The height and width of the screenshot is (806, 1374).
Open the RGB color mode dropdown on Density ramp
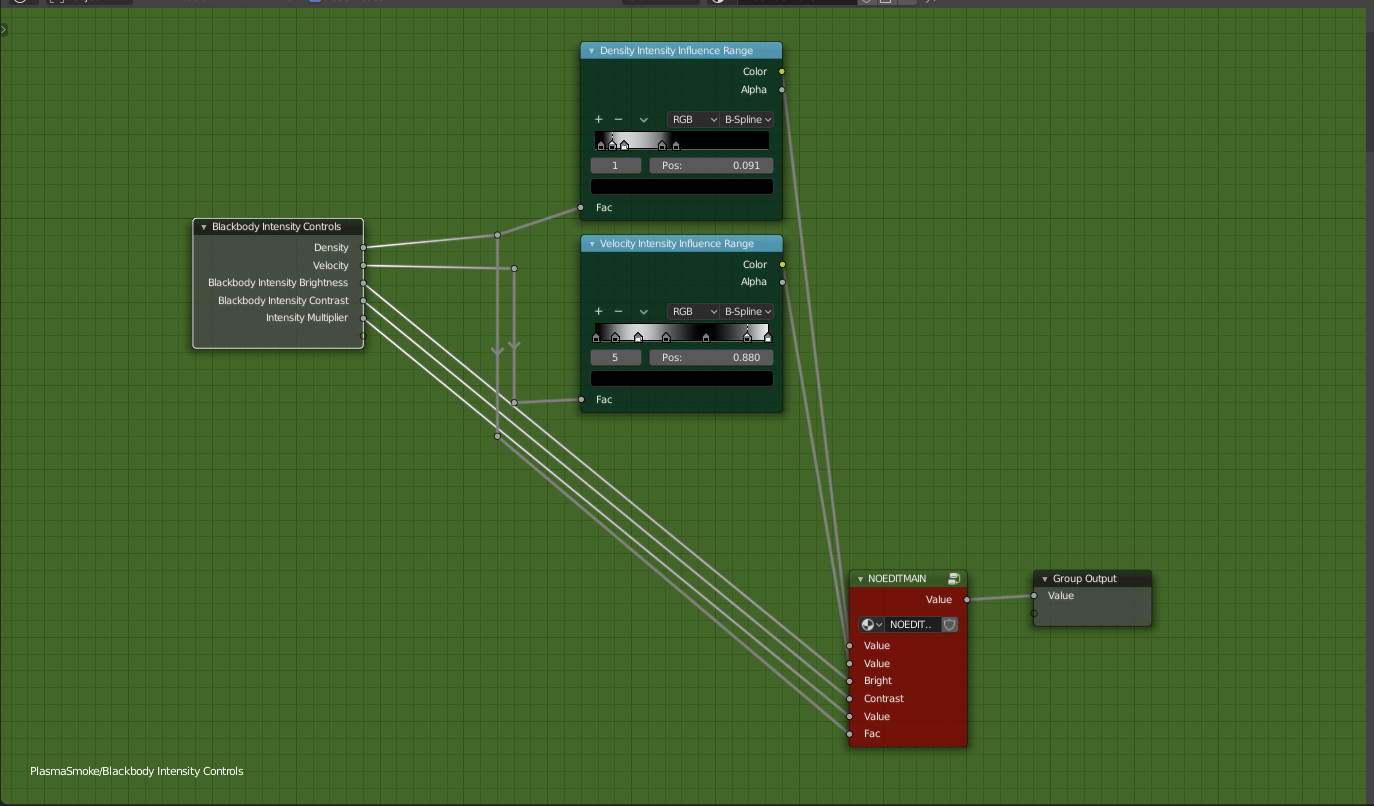pyautogui.click(x=693, y=119)
